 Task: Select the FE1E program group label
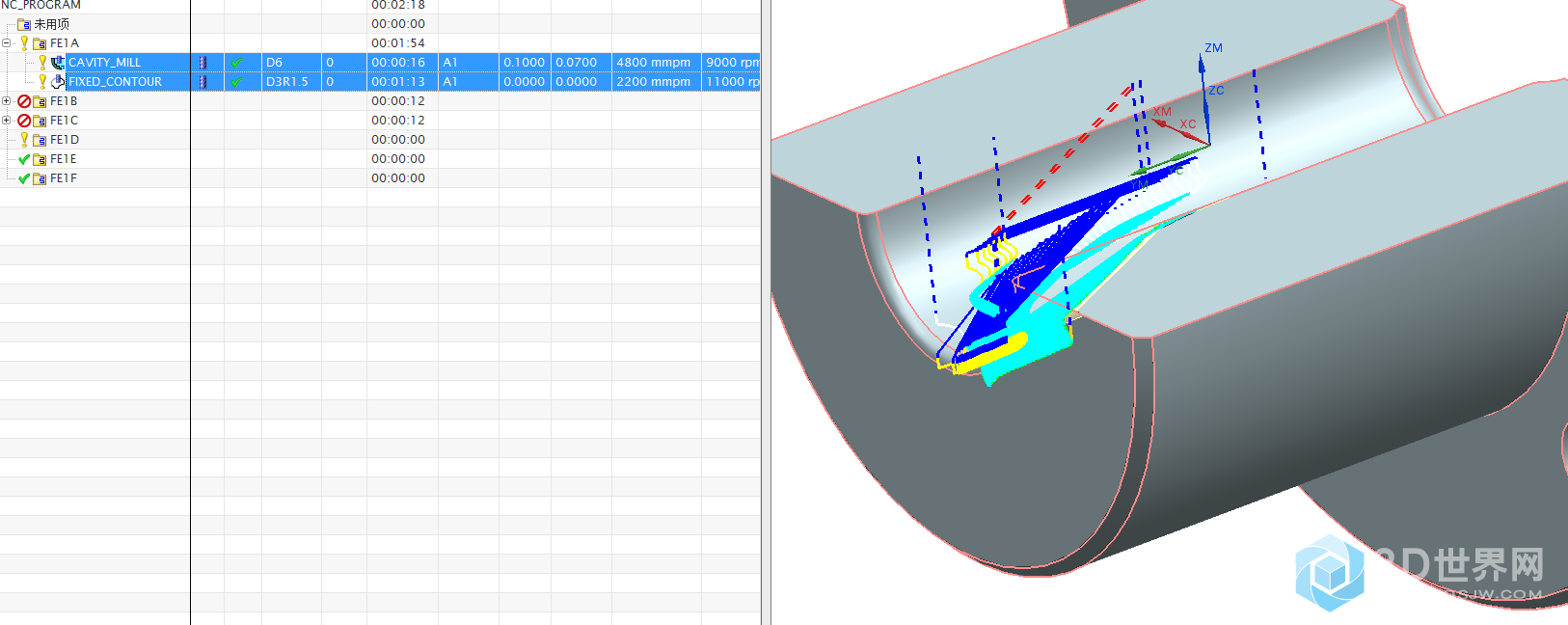point(64,159)
